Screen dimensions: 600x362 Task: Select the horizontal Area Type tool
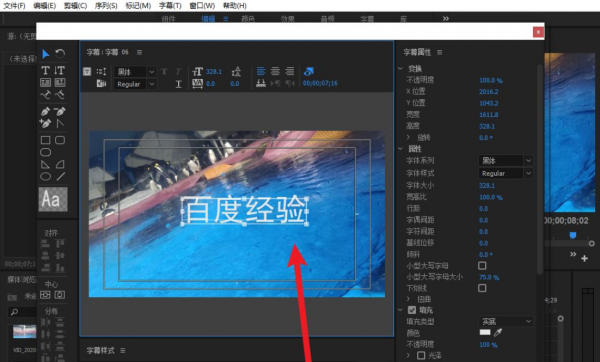[45, 82]
